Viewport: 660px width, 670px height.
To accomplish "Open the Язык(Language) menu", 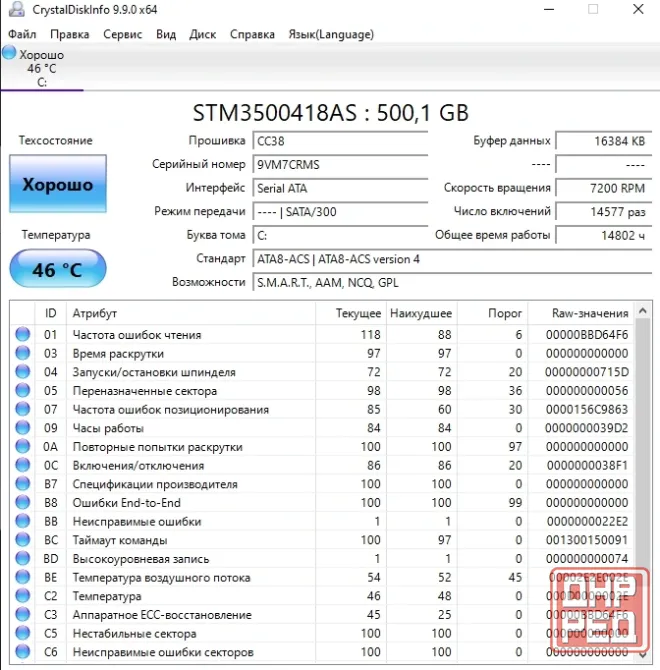I will pos(331,34).
